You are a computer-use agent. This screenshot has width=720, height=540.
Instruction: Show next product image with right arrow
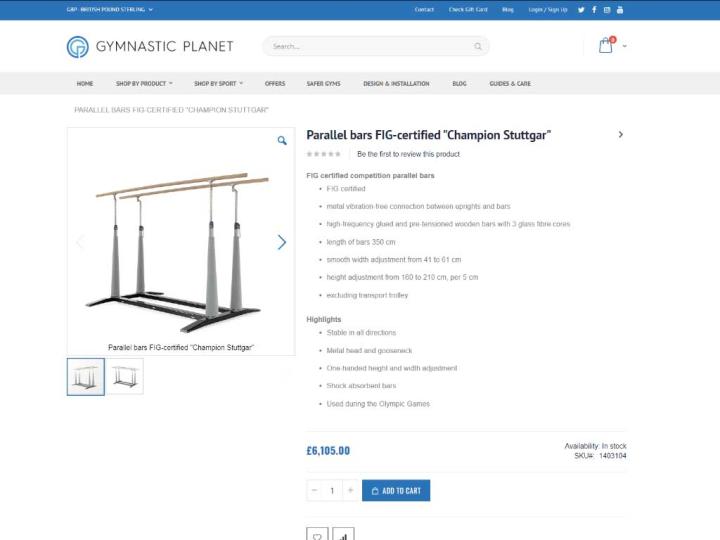coord(281,242)
